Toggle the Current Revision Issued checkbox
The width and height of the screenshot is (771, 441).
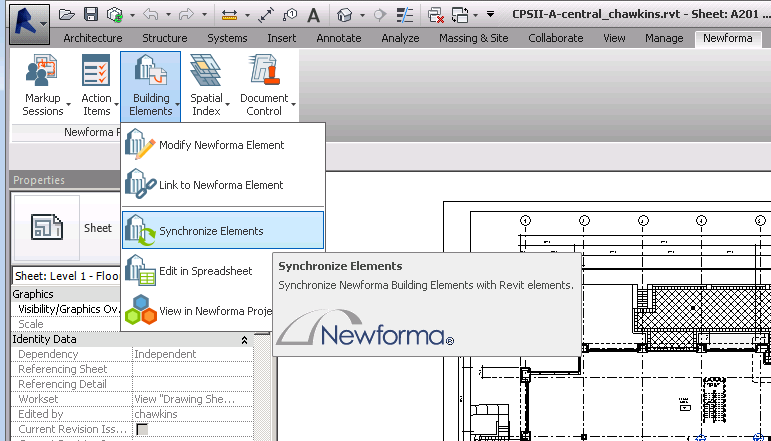[142, 429]
